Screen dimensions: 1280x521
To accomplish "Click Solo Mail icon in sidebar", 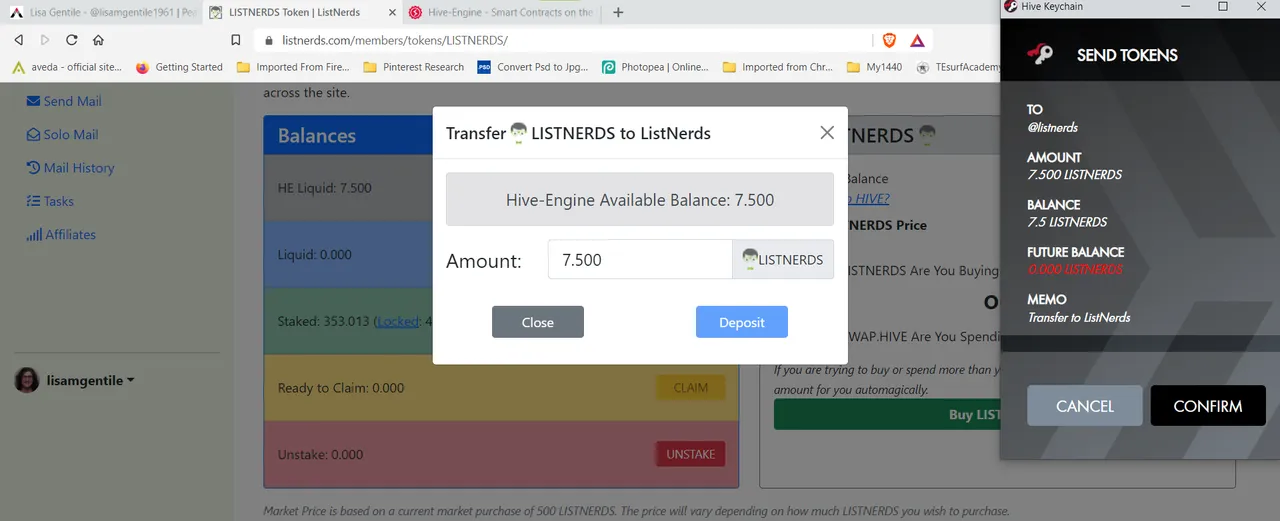I will click(x=33, y=134).
